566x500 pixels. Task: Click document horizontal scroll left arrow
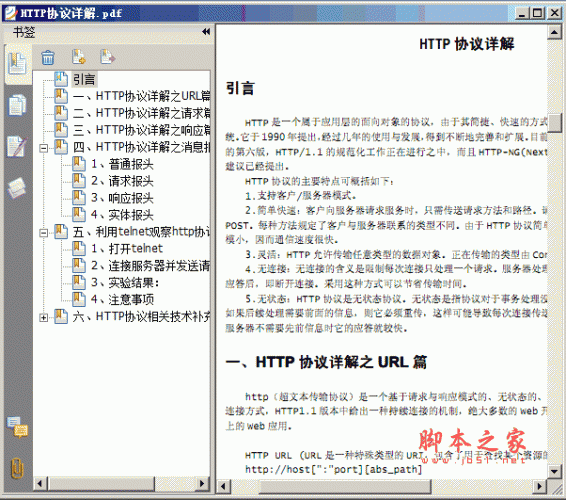pyautogui.click(x=223, y=486)
